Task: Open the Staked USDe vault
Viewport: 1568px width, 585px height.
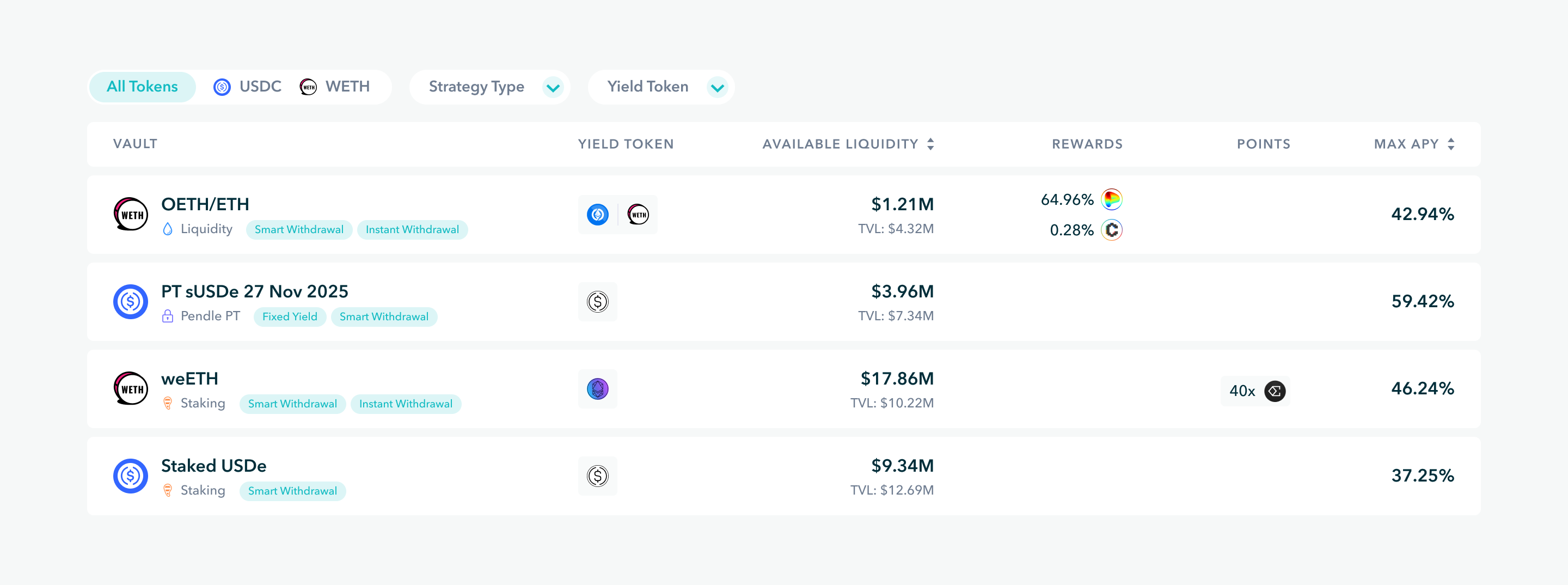Action: (x=213, y=466)
